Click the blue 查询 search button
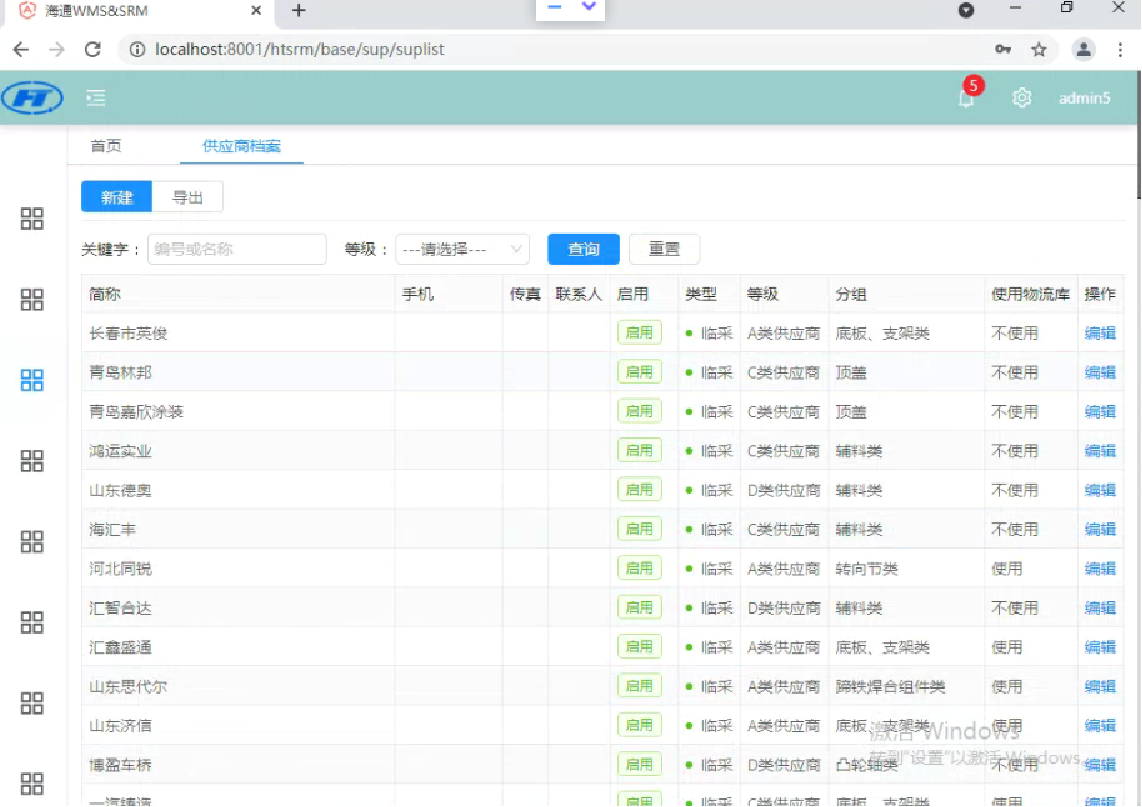1142x807 pixels. 583,249
